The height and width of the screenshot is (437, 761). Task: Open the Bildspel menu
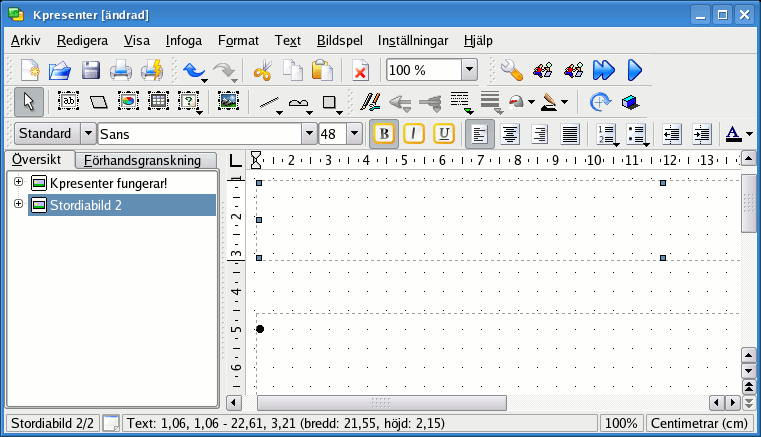click(337, 41)
